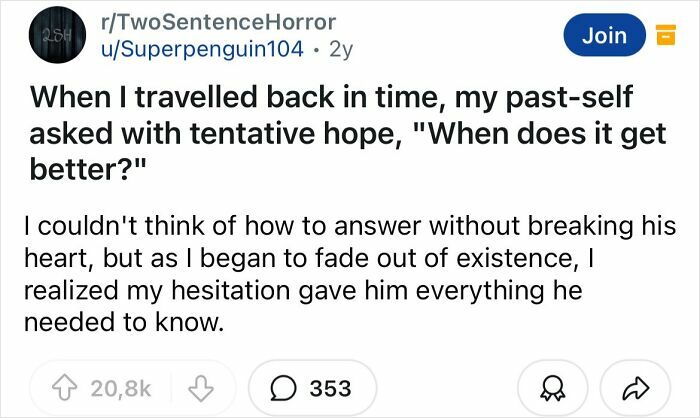
Task: Click the yellow archive box icon
Action: point(663,37)
